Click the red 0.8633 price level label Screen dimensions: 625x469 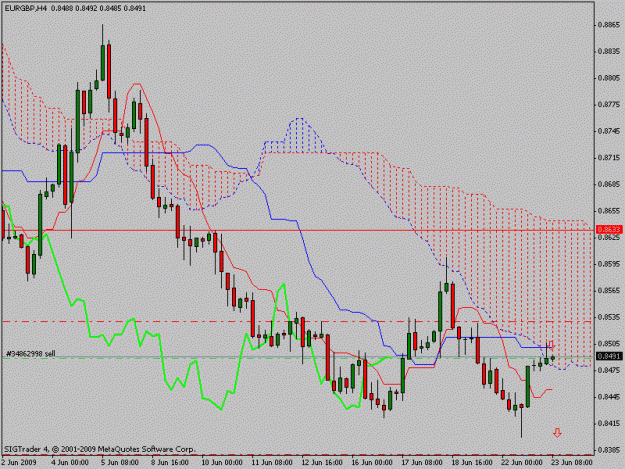609,230
